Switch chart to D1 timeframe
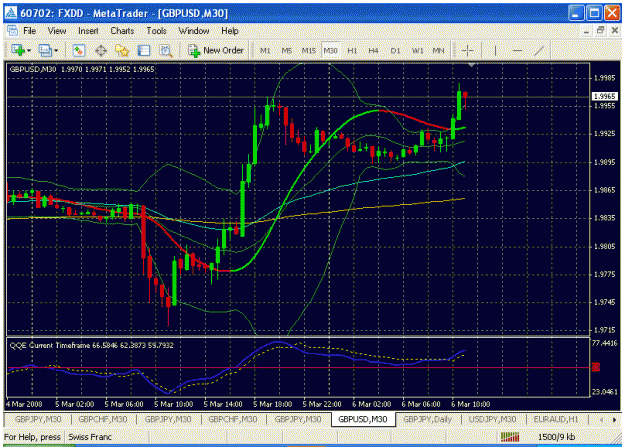 (x=395, y=51)
